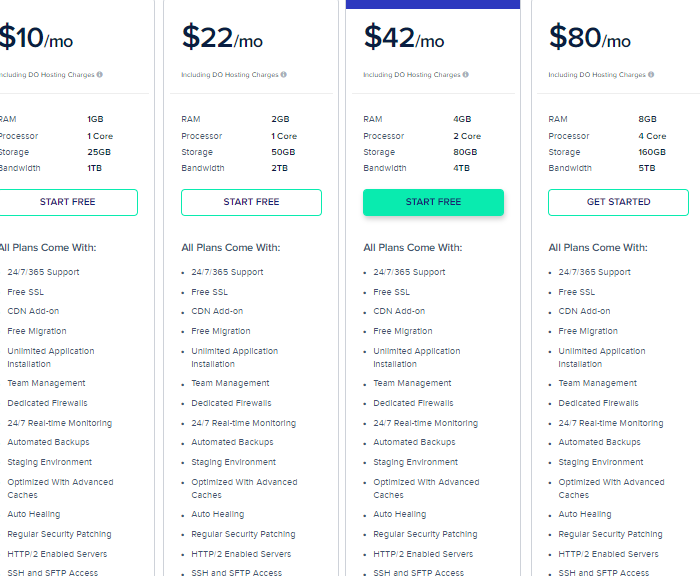The image size is (700, 576).
Task: Choose the highlighted $42/mo Start Free button
Action: 433,202
